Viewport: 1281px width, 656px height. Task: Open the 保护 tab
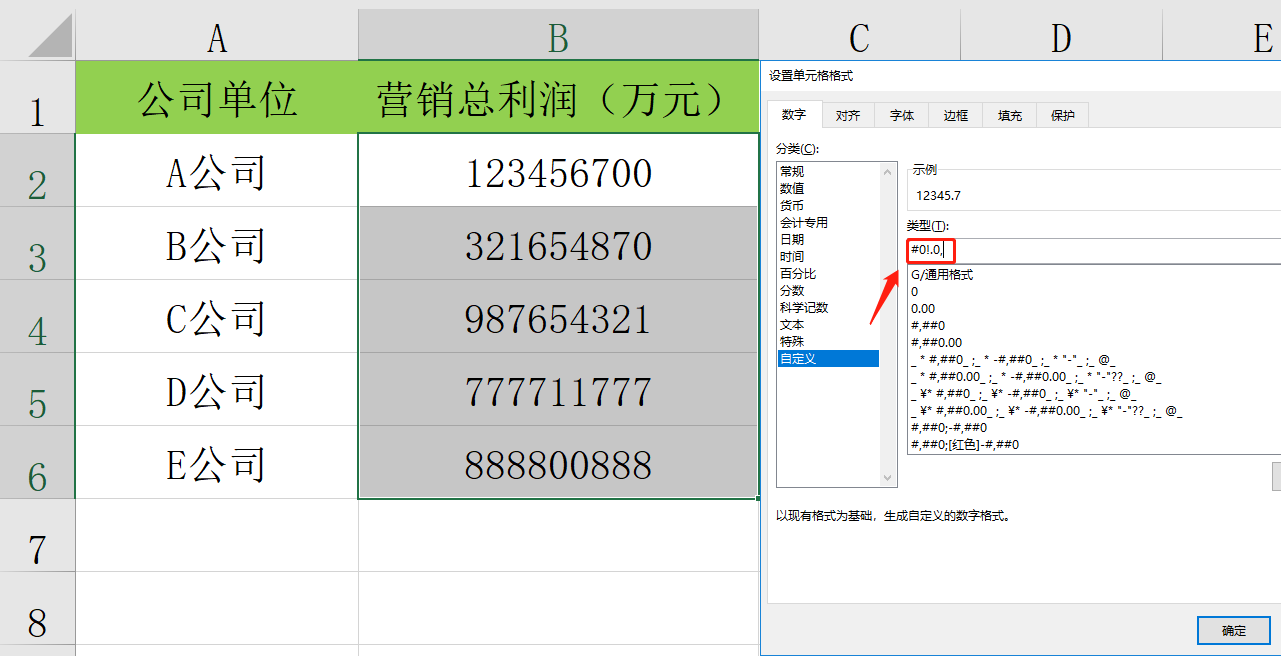click(x=1063, y=115)
